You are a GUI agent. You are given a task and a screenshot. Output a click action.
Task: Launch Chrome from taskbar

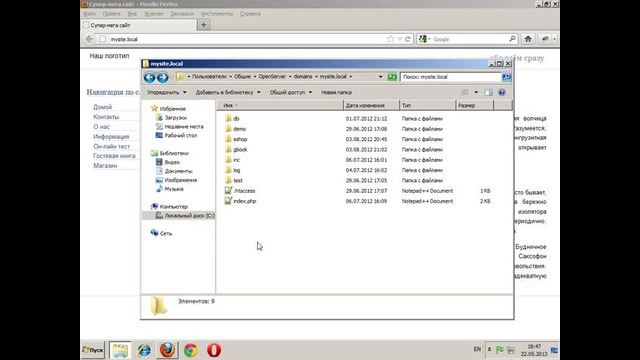click(190, 350)
